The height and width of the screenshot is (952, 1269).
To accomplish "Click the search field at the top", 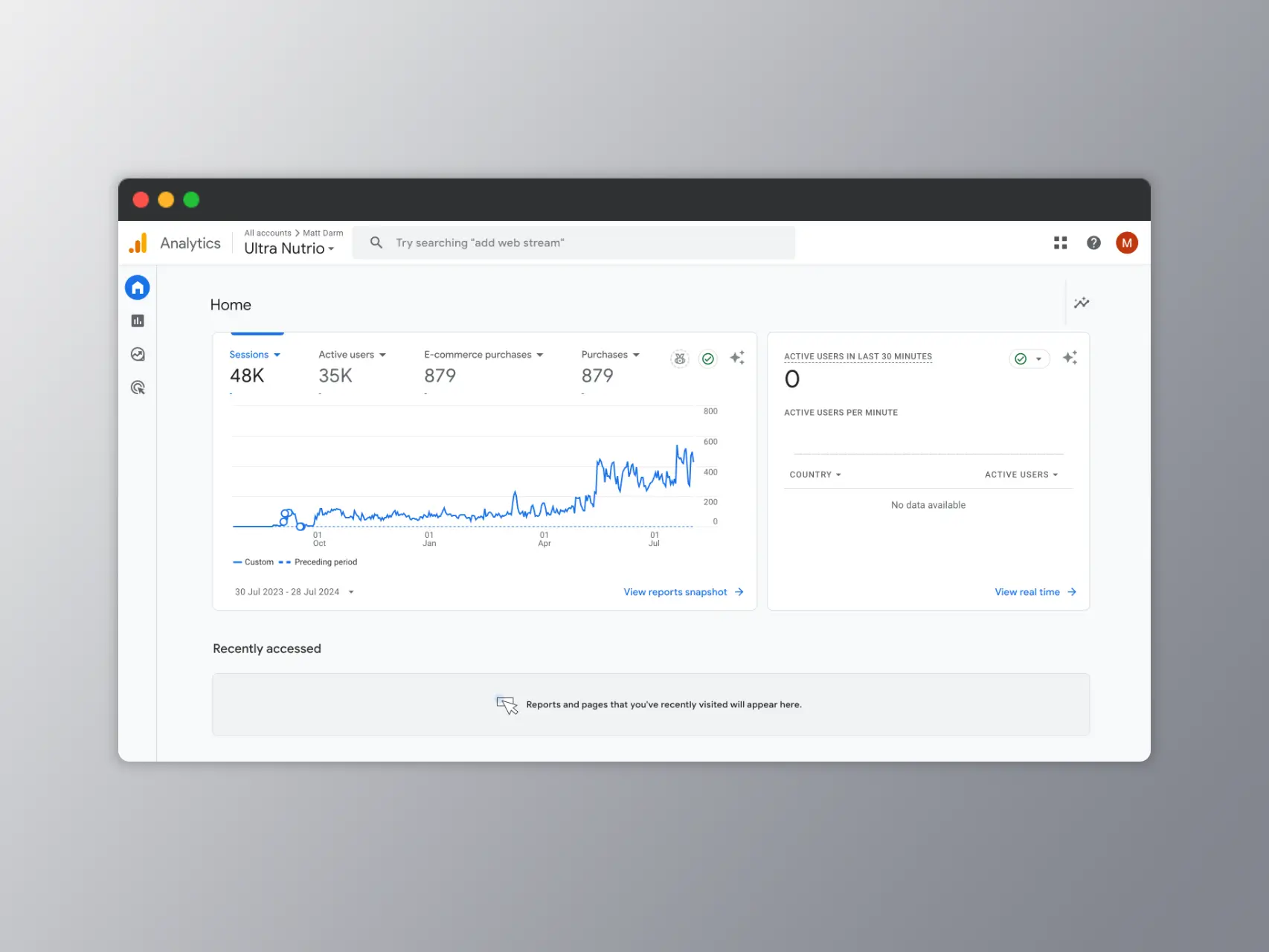I will pos(574,242).
